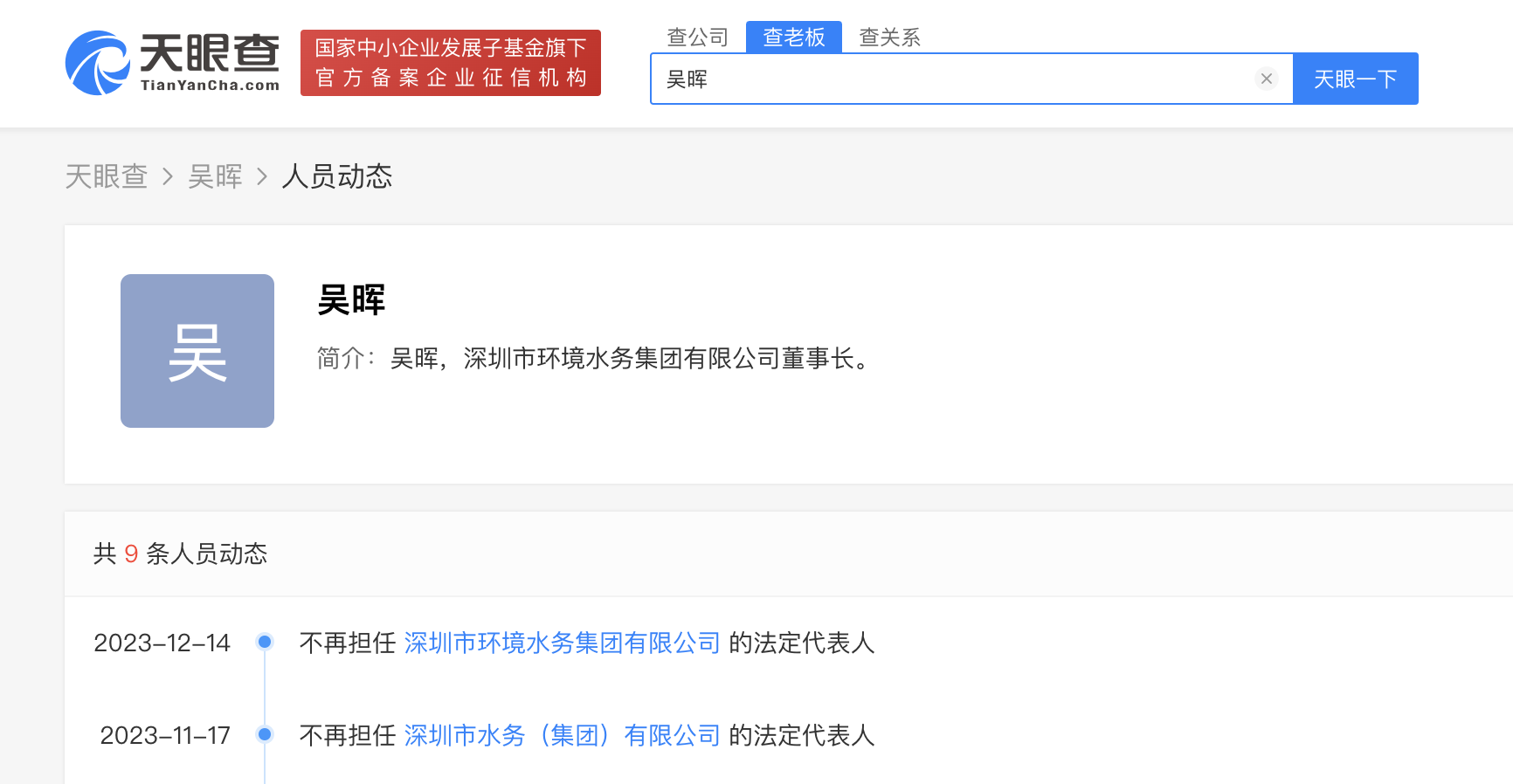Click the bold 吴晖 name heading
The width and height of the screenshot is (1513, 784).
(351, 300)
